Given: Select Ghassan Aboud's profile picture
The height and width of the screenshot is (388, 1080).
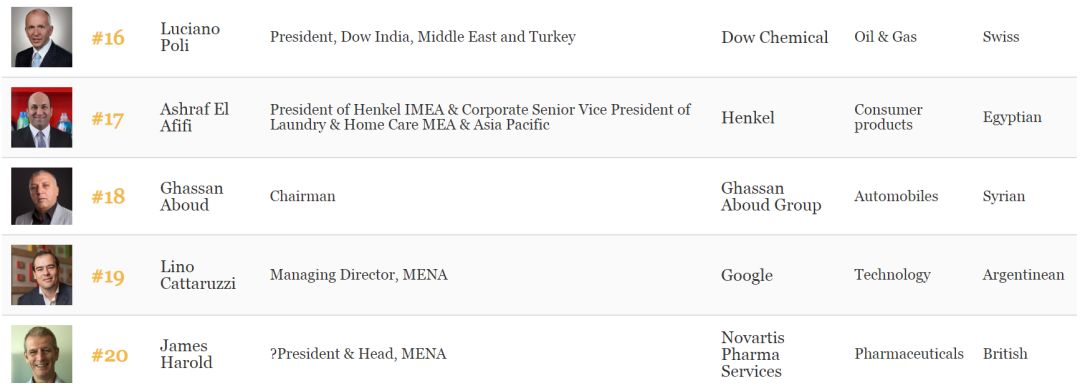Looking at the screenshot, I should [41, 196].
